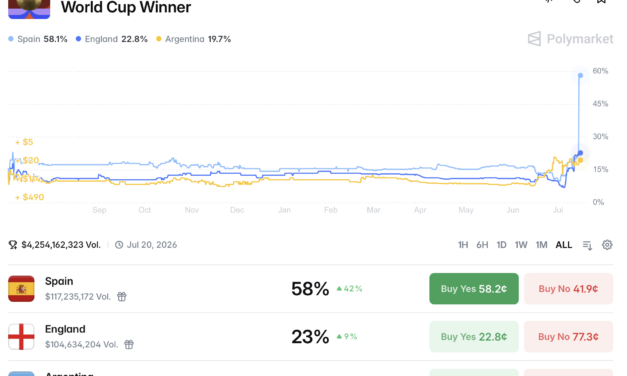The image size is (627, 376).
Task: Open the Spain flag icon
Action: tap(21, 288)
